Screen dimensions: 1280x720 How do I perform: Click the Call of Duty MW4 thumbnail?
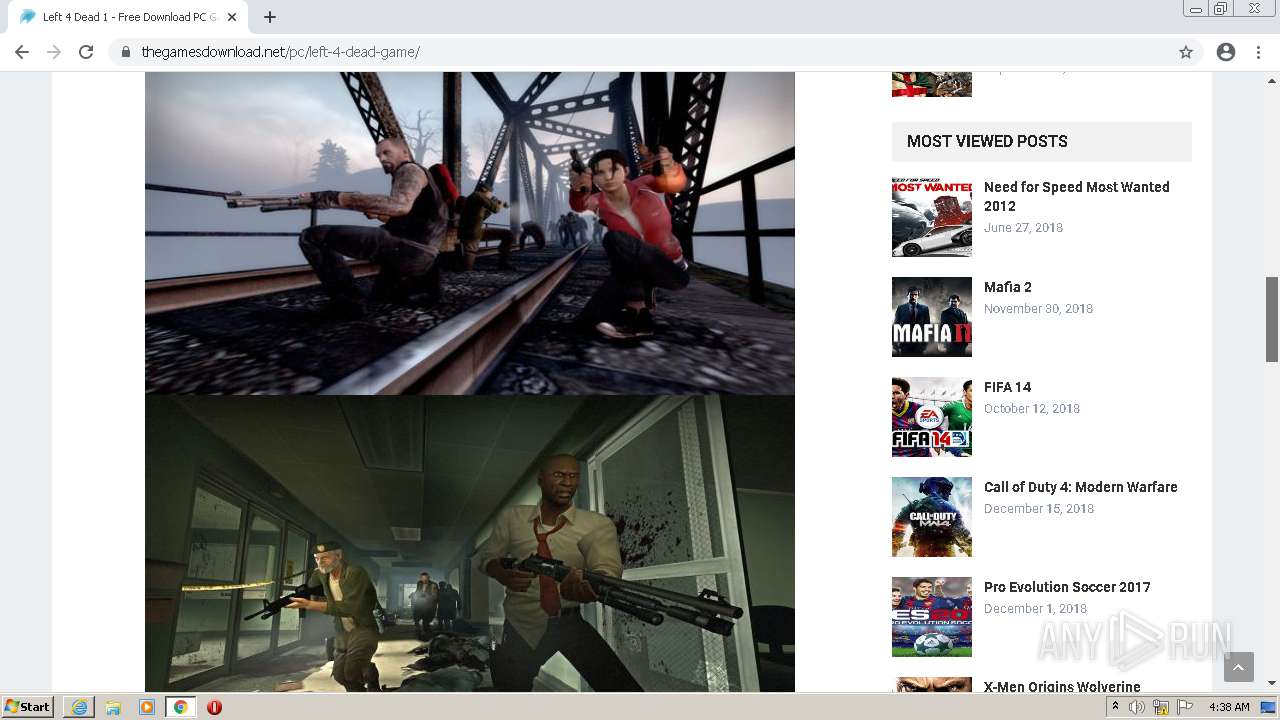(x=932, y=517)
